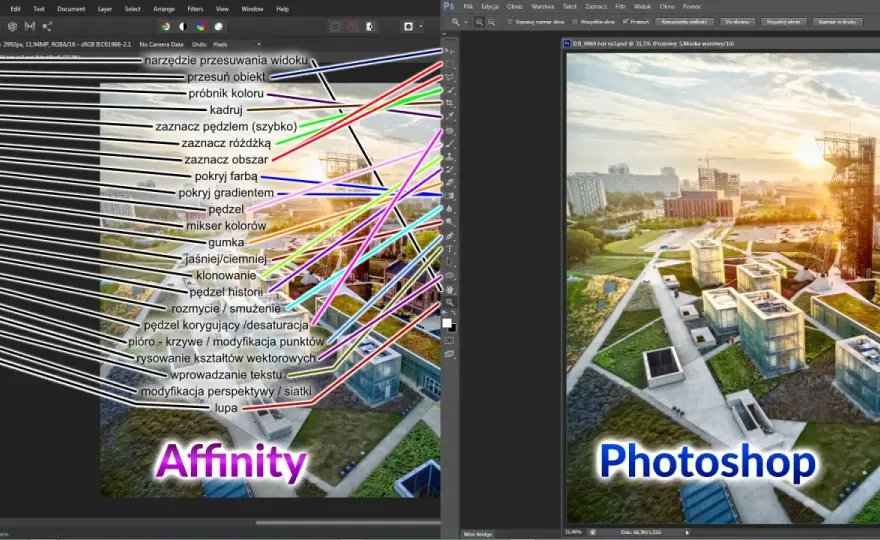Select the Crop tool in Photoshop

pos(450,103)
